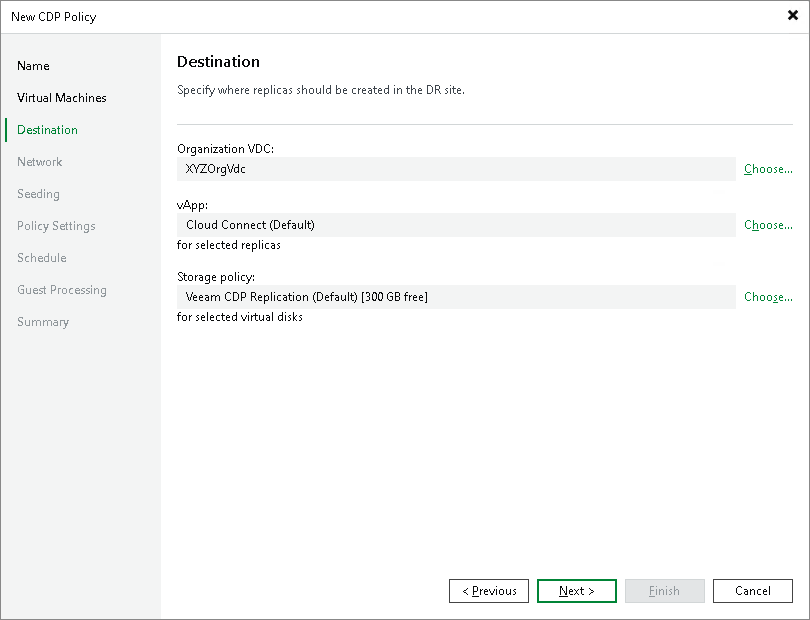Select the Seeding step

point(38,193)
